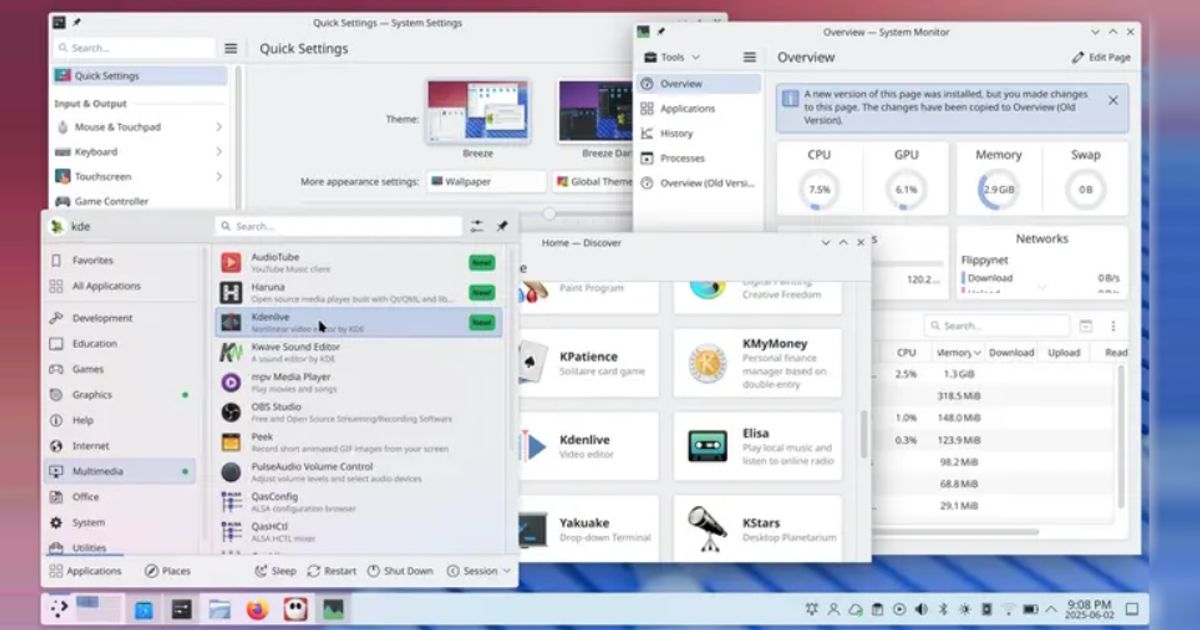Click the Discover window vertical scrollbar
The width and height of the screenshot is (1200, 630).
863,433
